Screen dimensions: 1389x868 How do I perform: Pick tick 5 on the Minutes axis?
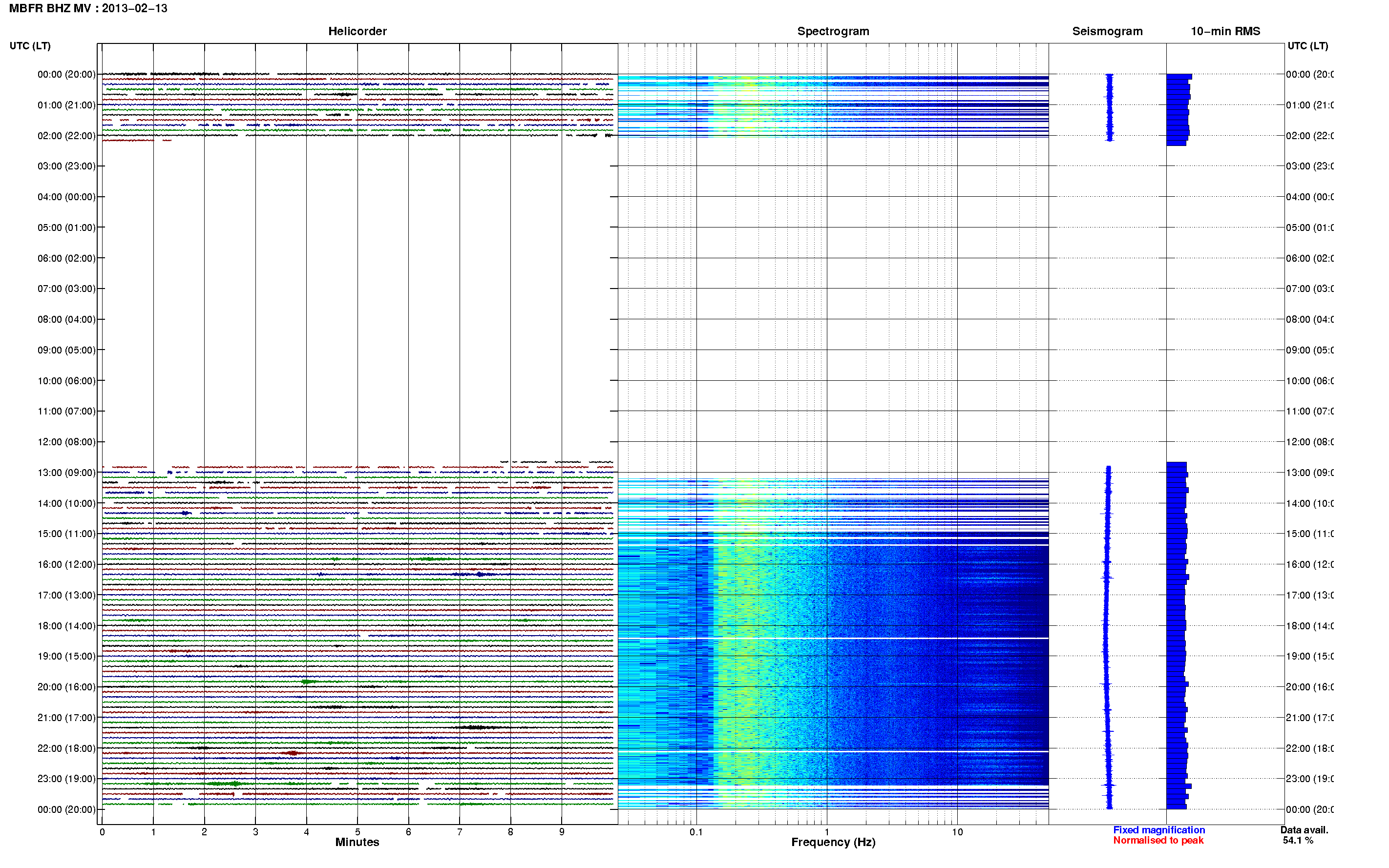[x=358, y=832]
